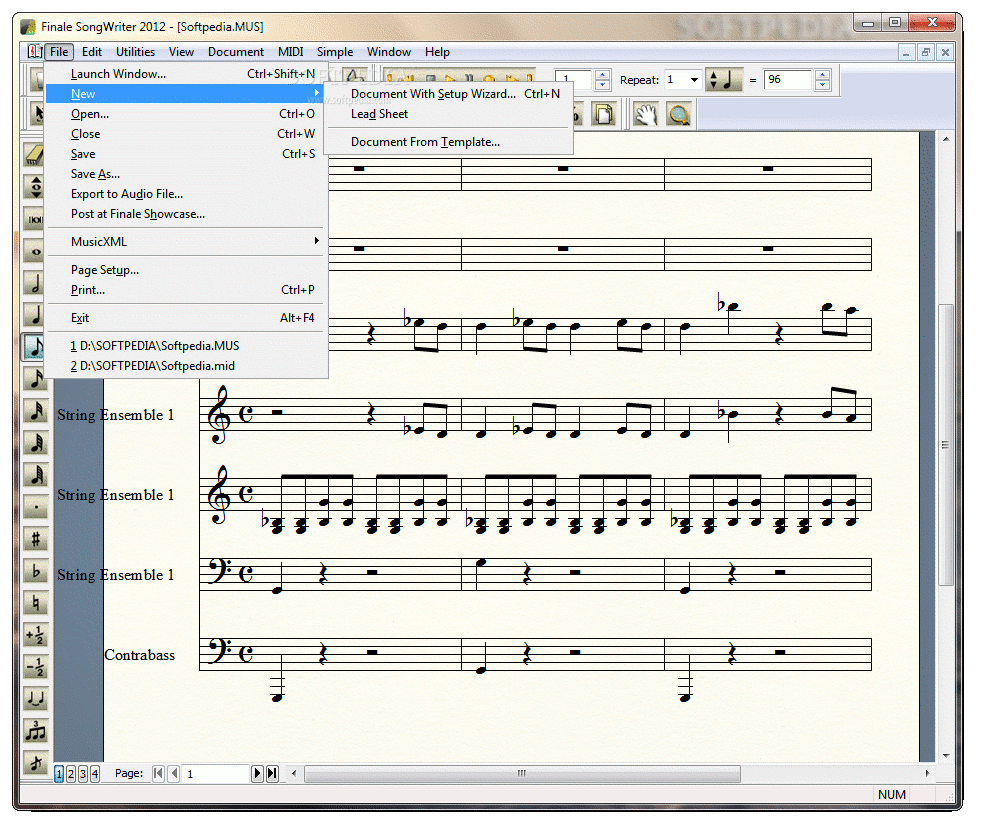
Task: Choose the double whole note duration
Action: tap(35, 219)
